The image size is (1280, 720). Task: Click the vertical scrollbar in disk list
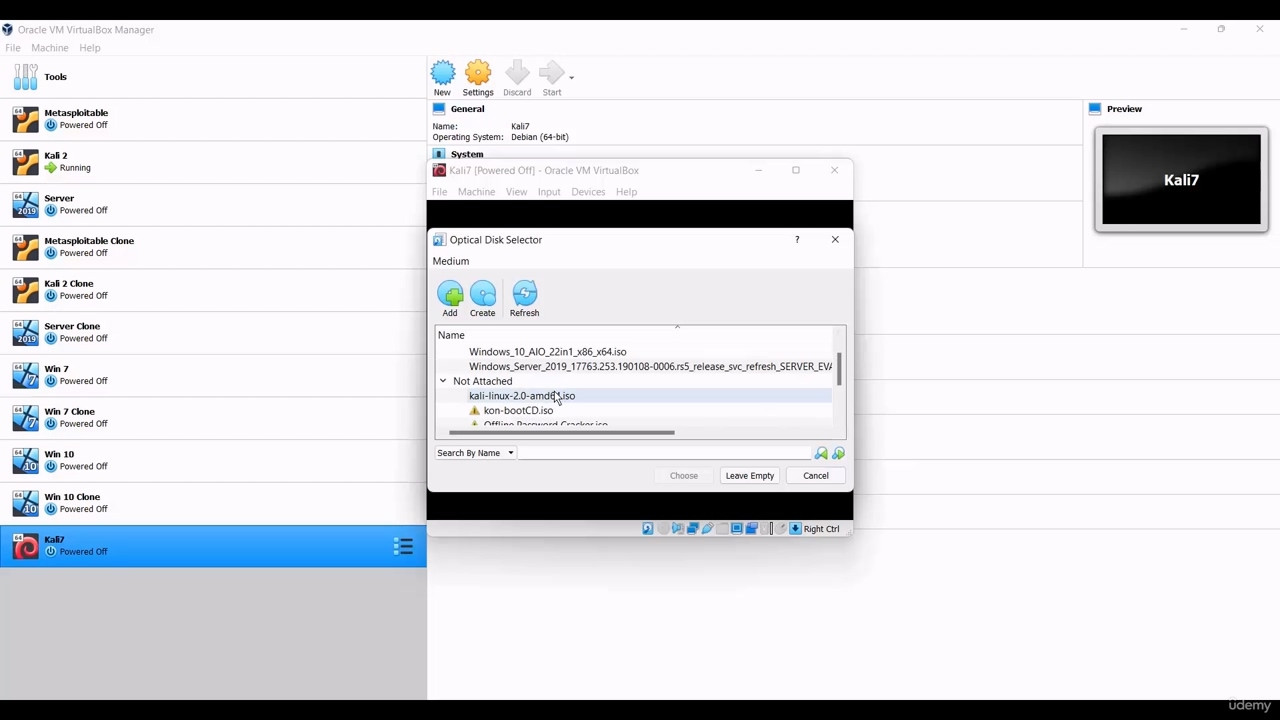[840, 369]
